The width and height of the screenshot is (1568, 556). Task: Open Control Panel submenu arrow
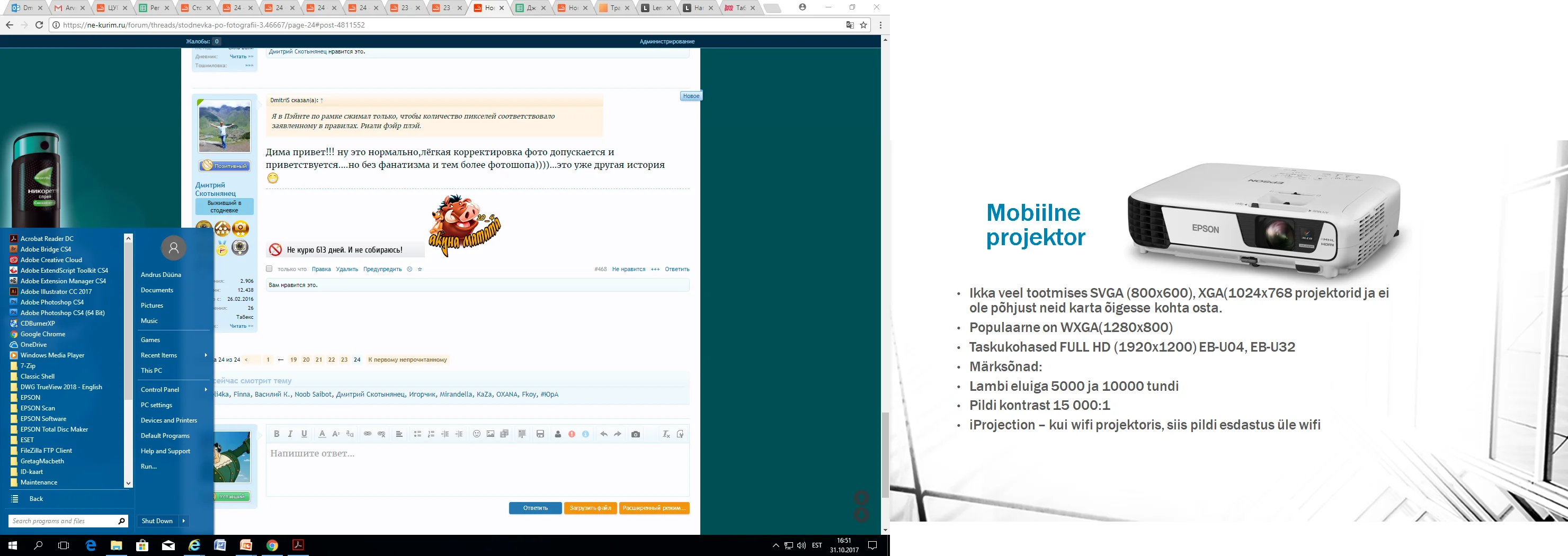[206, 389]
